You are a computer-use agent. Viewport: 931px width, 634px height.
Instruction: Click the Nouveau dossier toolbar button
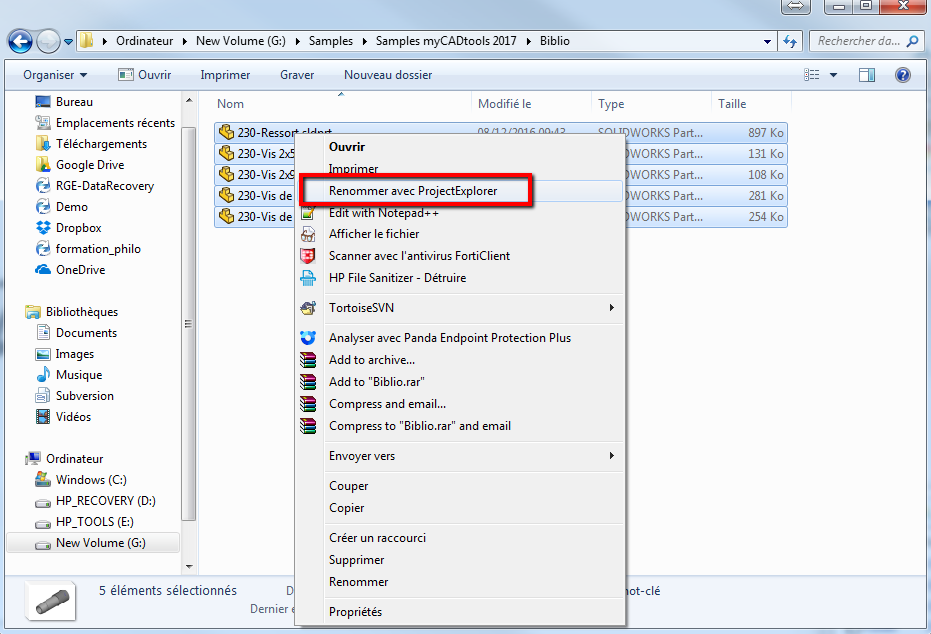pos(388,75)
